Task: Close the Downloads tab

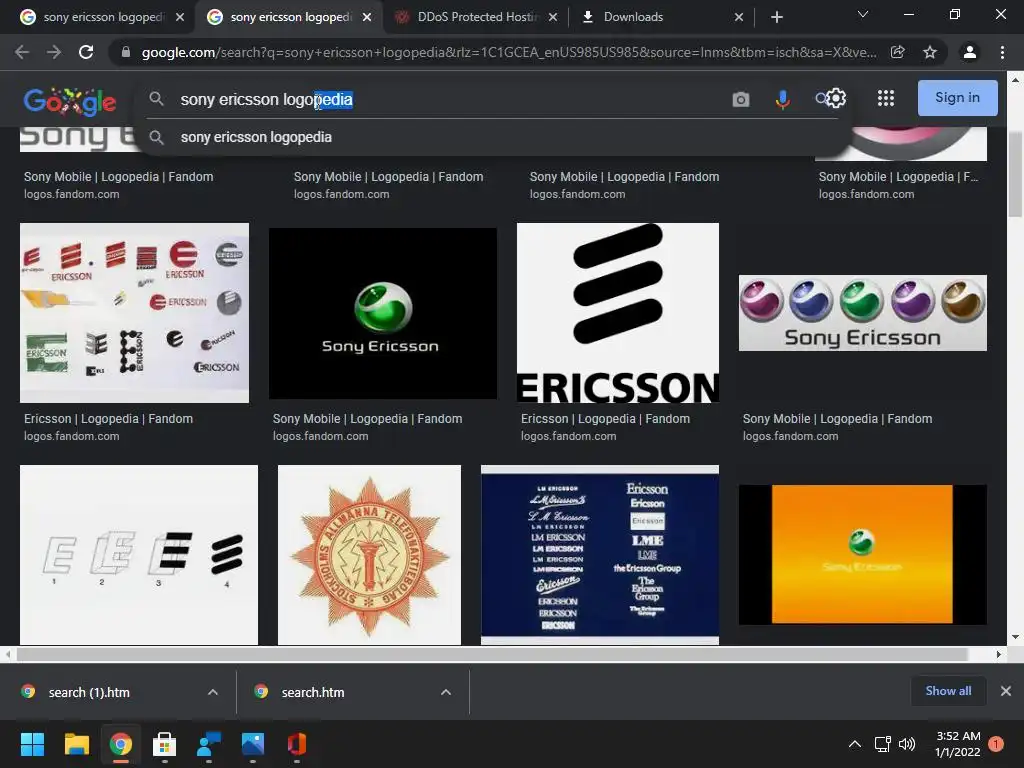Action: click(739, 17)
